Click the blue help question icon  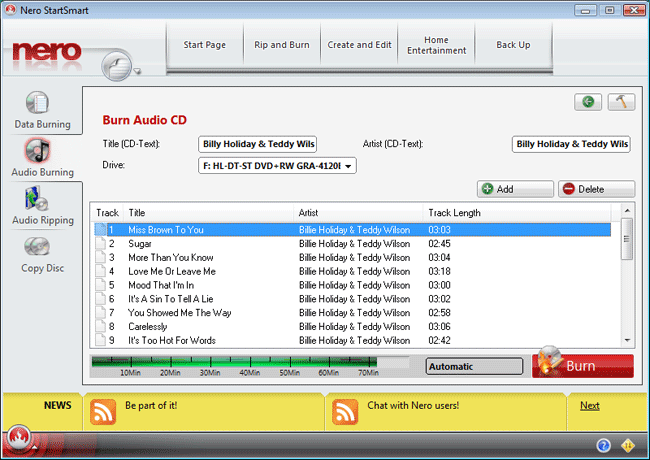click(x=603, y=445)
